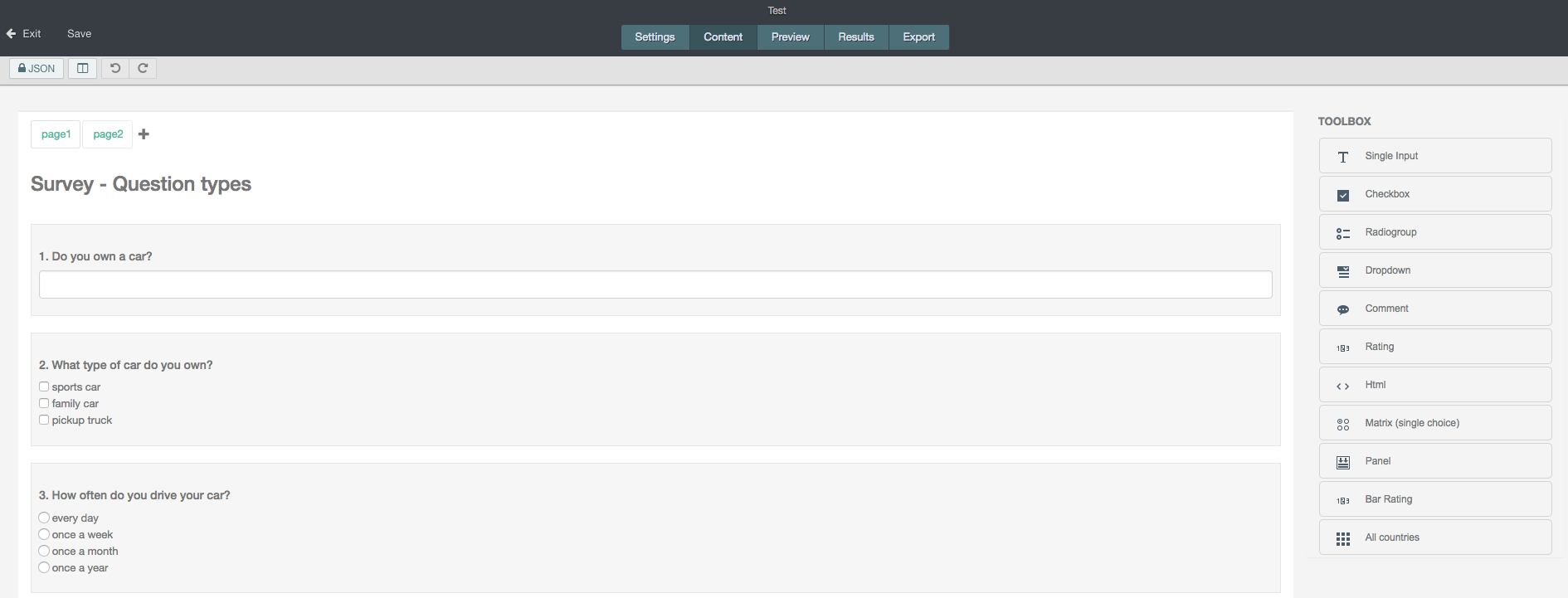Image resolution: width=1568 pixels, height=598 pixels.
Task: Switch to page1 tab
Action: coord(56,134)
